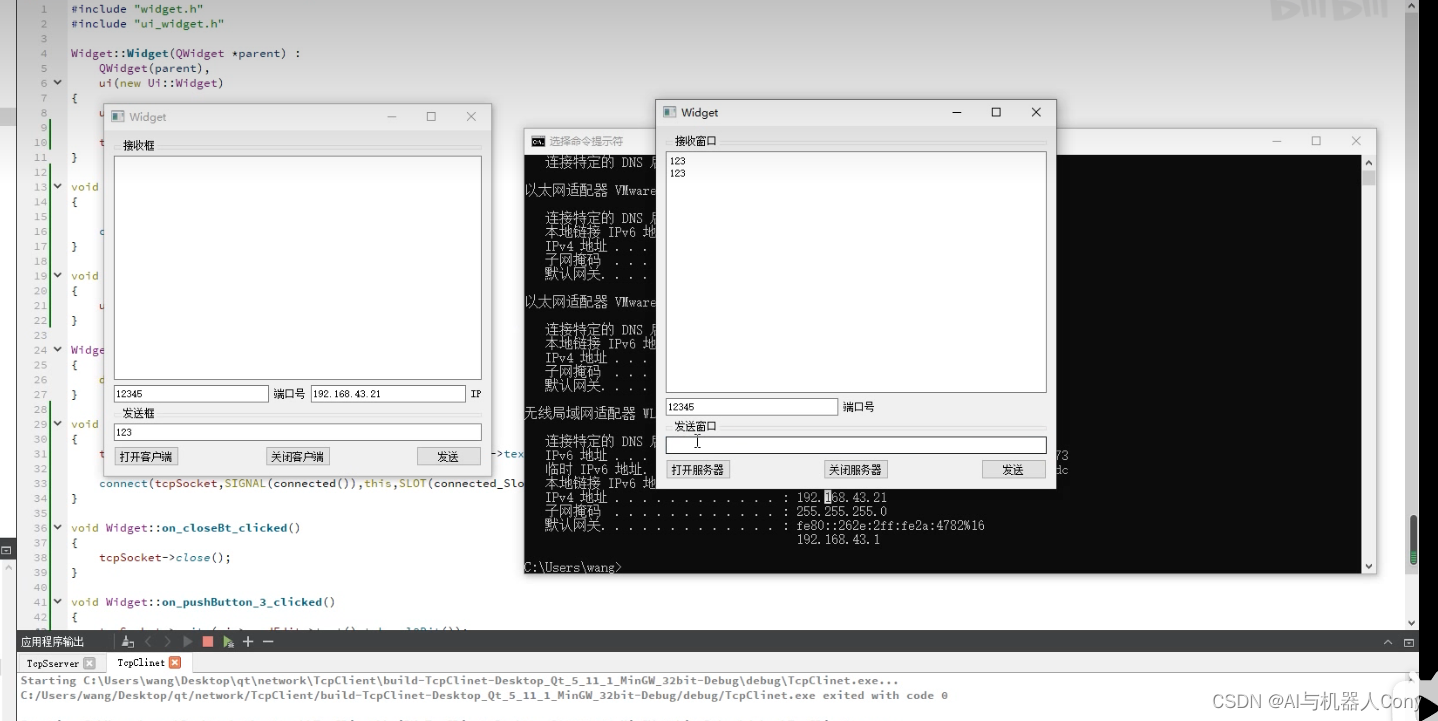Go to previous output item arrow
The width and height of the screenshot is (1438, 721).
[148, 642]
